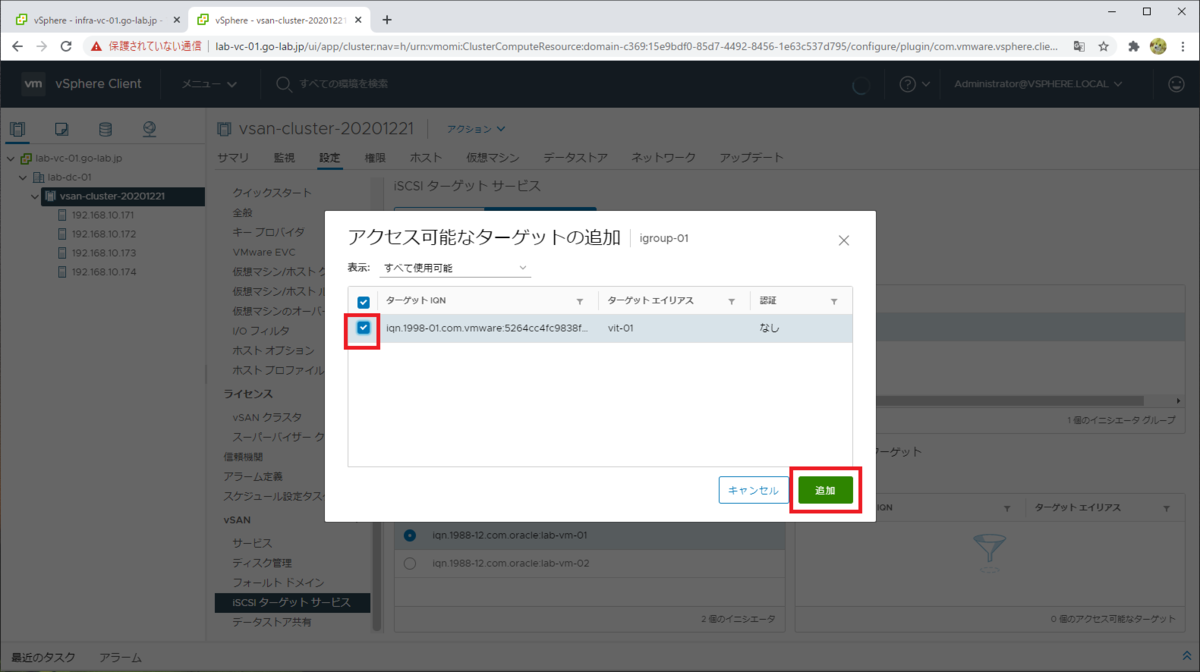Open the help question mark menu
Image resolution: width=1200 pixels, height=672 pixels.
913,84
